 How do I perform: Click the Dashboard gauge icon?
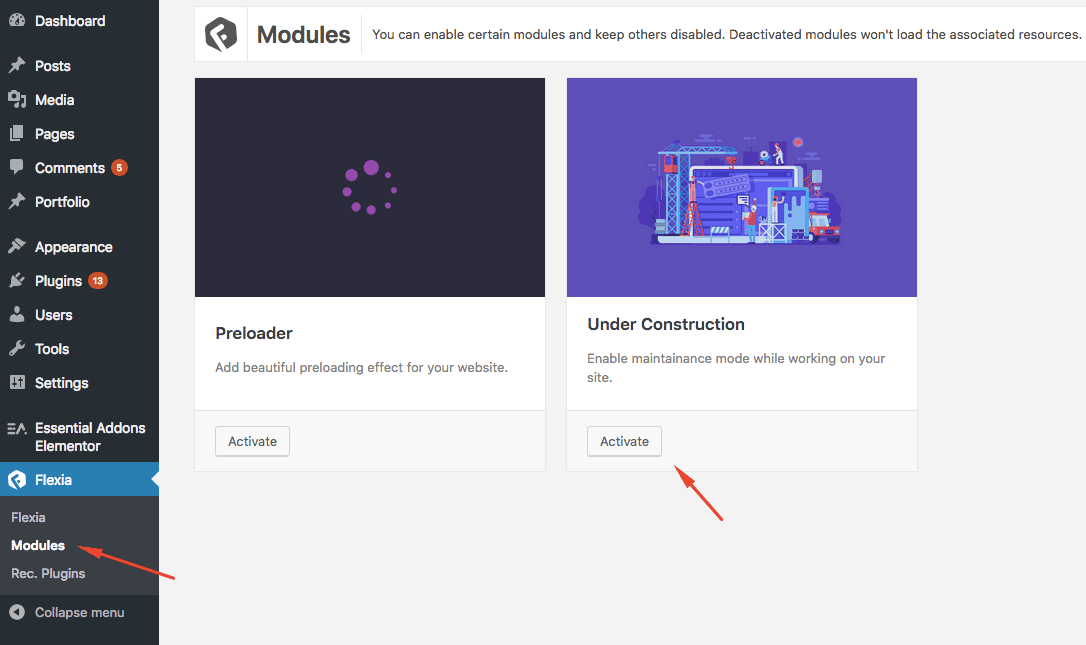17,21
